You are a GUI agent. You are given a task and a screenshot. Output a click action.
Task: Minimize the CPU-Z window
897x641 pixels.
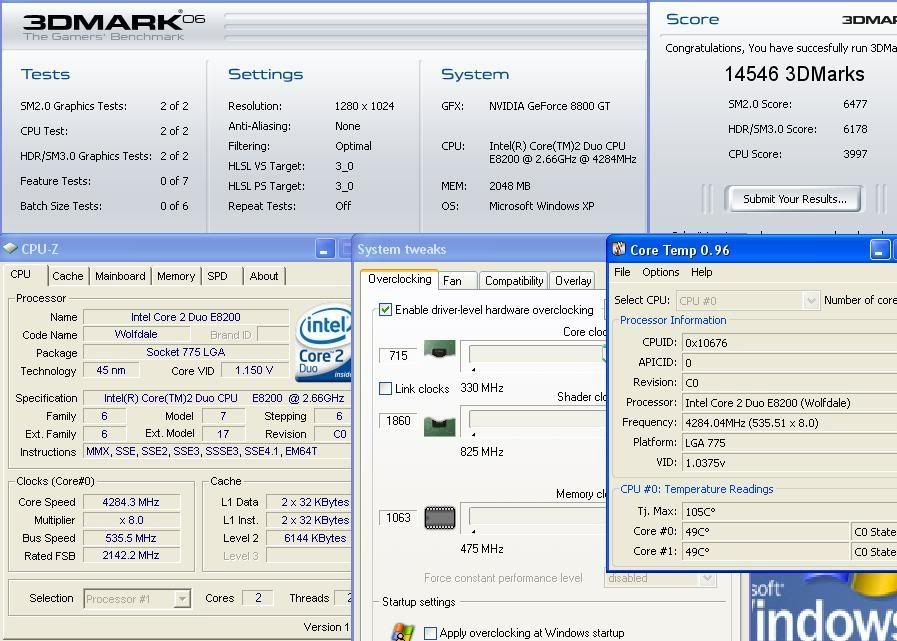325,249
